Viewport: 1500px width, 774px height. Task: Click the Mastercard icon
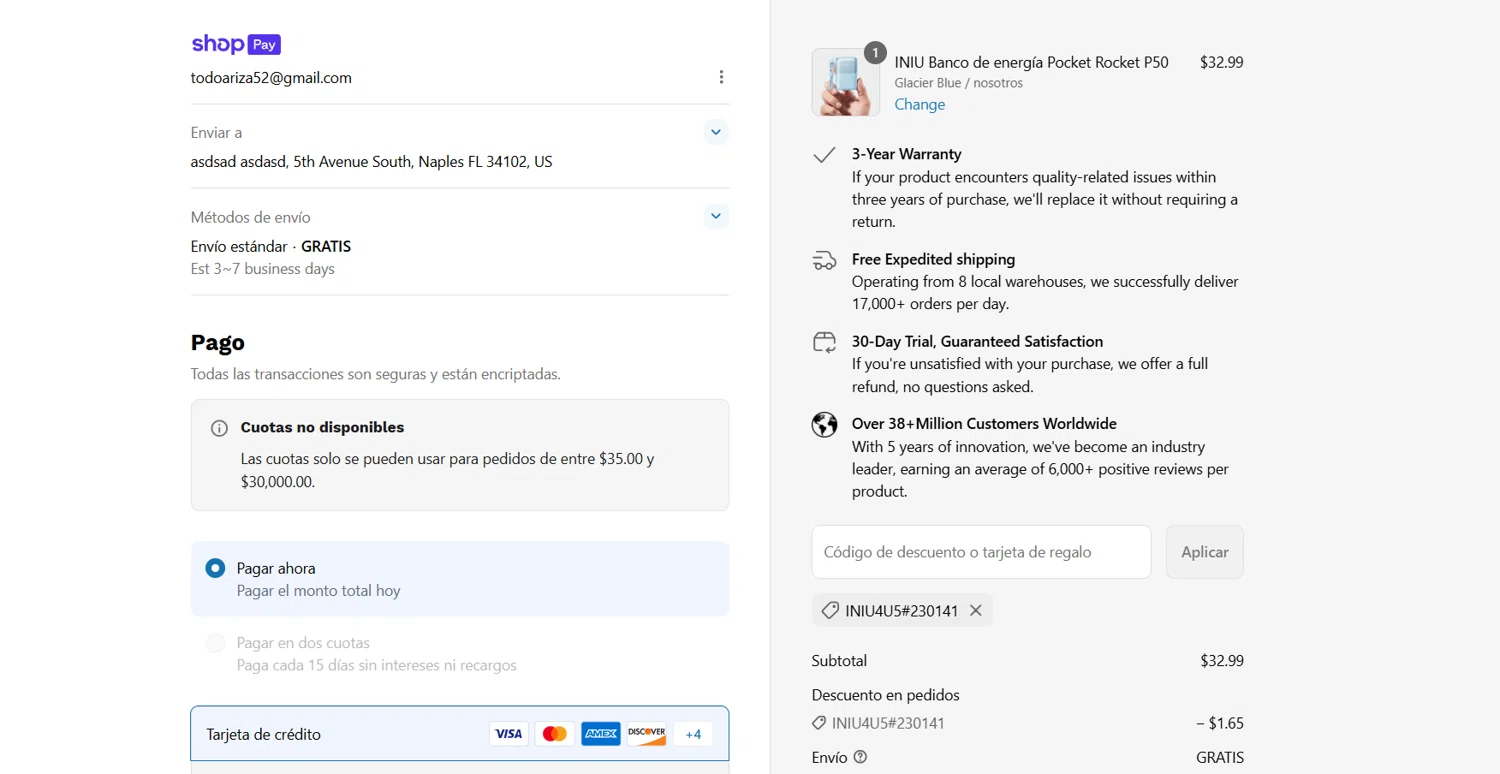(x=554, y=734)
